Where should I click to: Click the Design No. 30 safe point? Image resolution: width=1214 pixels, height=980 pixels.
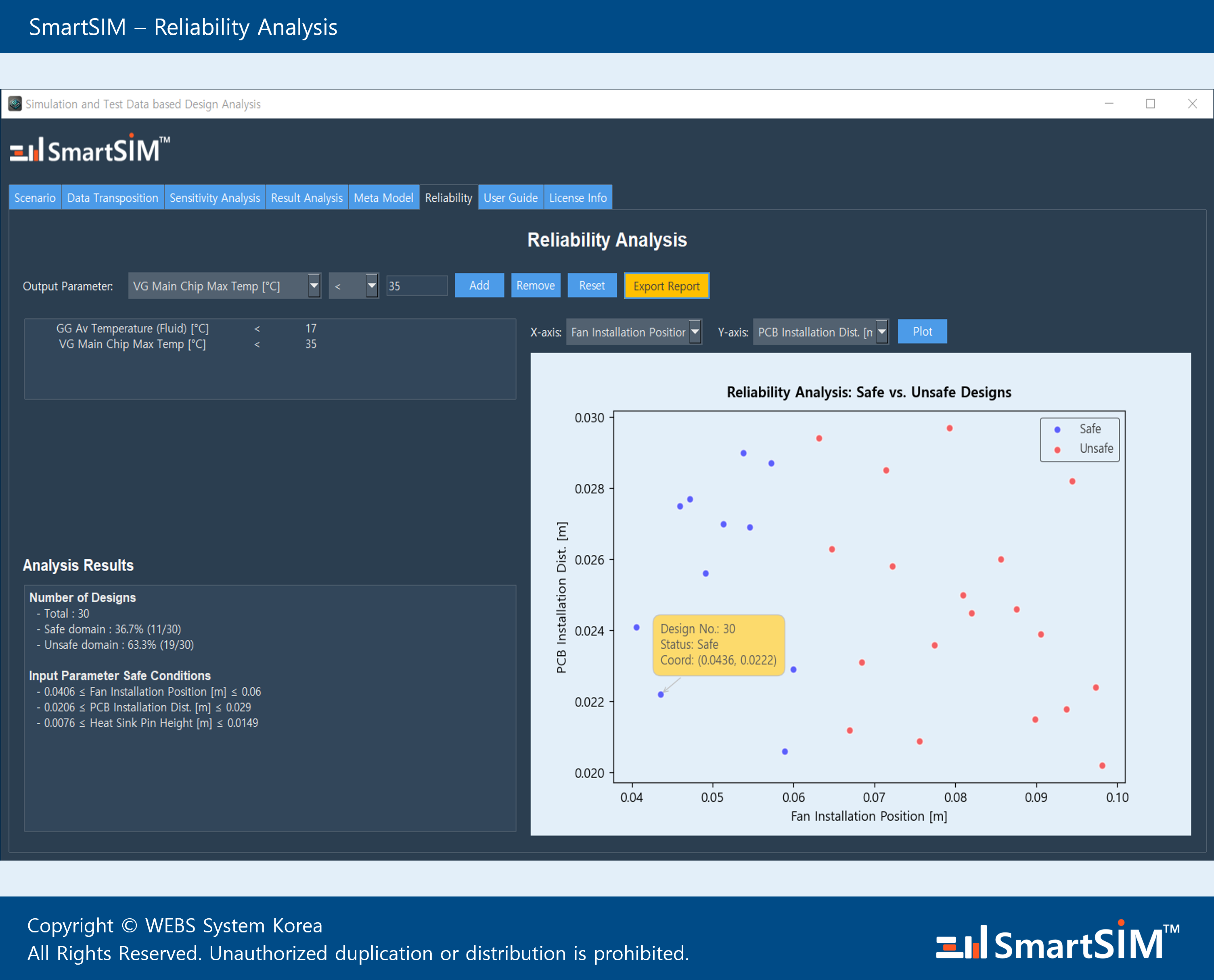[661, 694]
